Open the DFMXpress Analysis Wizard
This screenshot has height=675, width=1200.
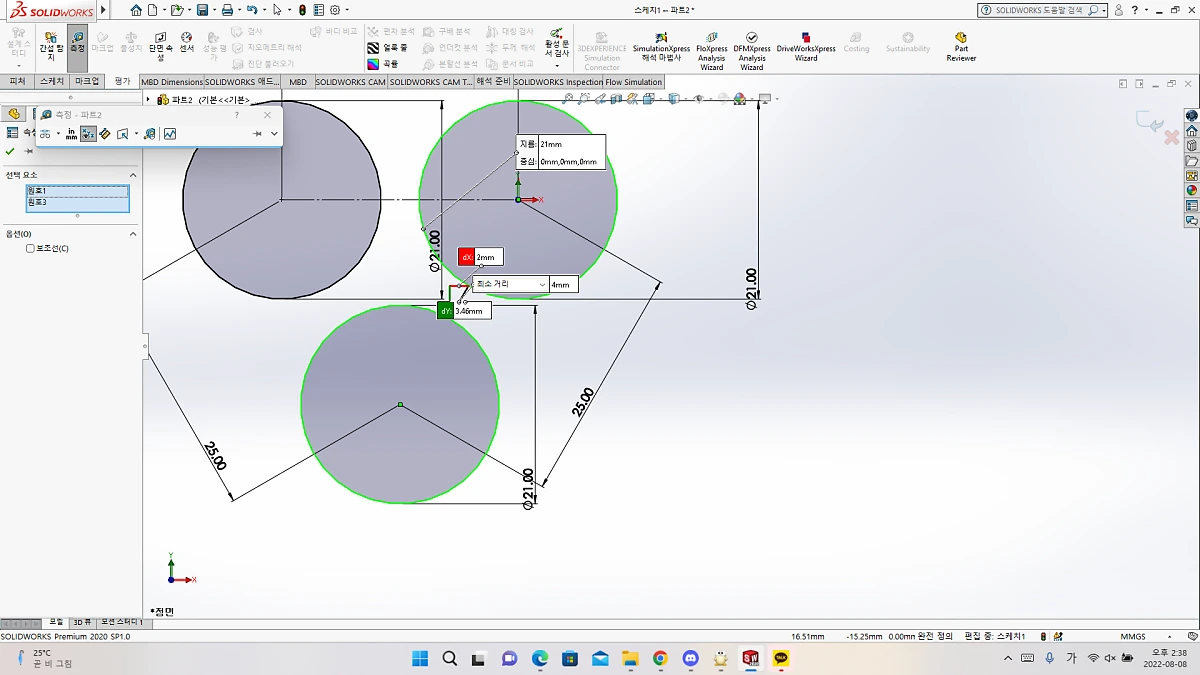click(751, 47)
